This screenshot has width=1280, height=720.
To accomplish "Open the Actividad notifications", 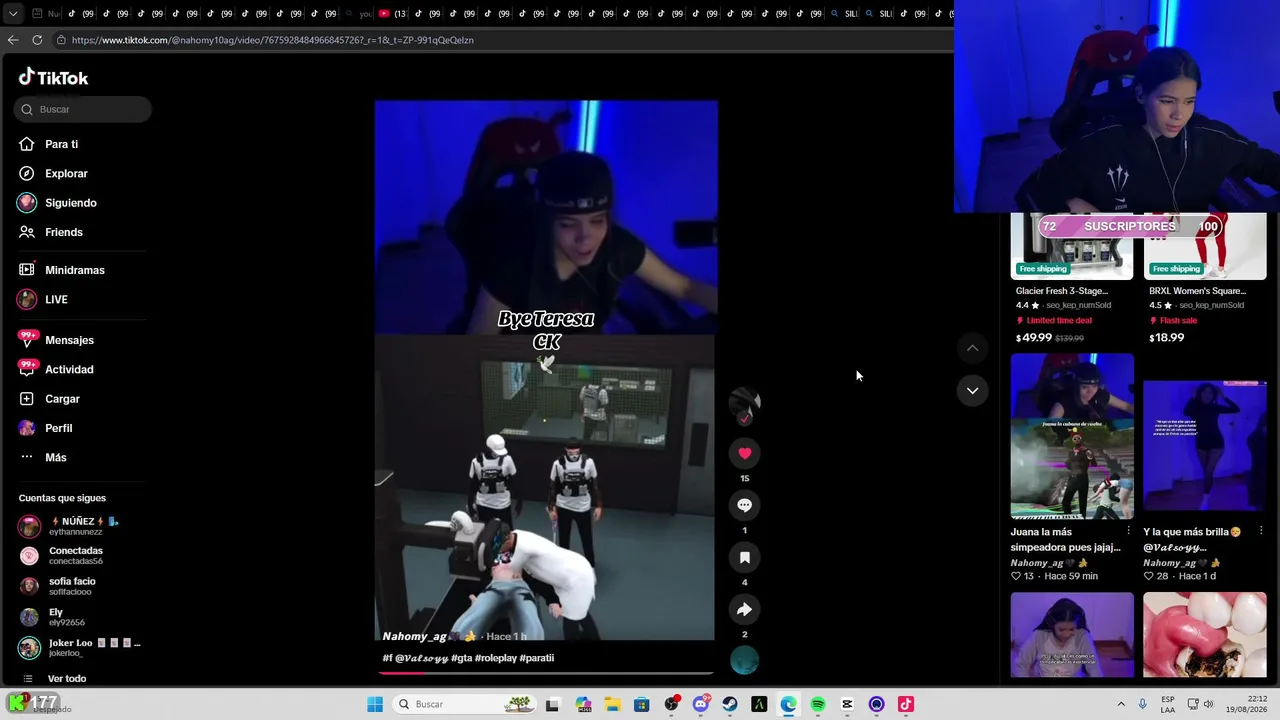I will tap(56, 369).
